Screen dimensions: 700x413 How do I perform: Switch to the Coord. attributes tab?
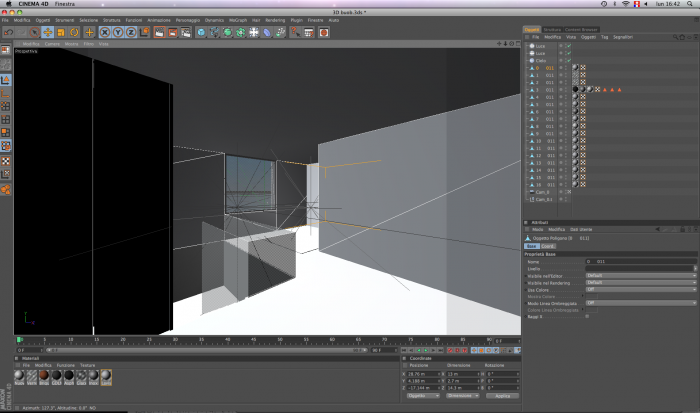pos(548,246)
